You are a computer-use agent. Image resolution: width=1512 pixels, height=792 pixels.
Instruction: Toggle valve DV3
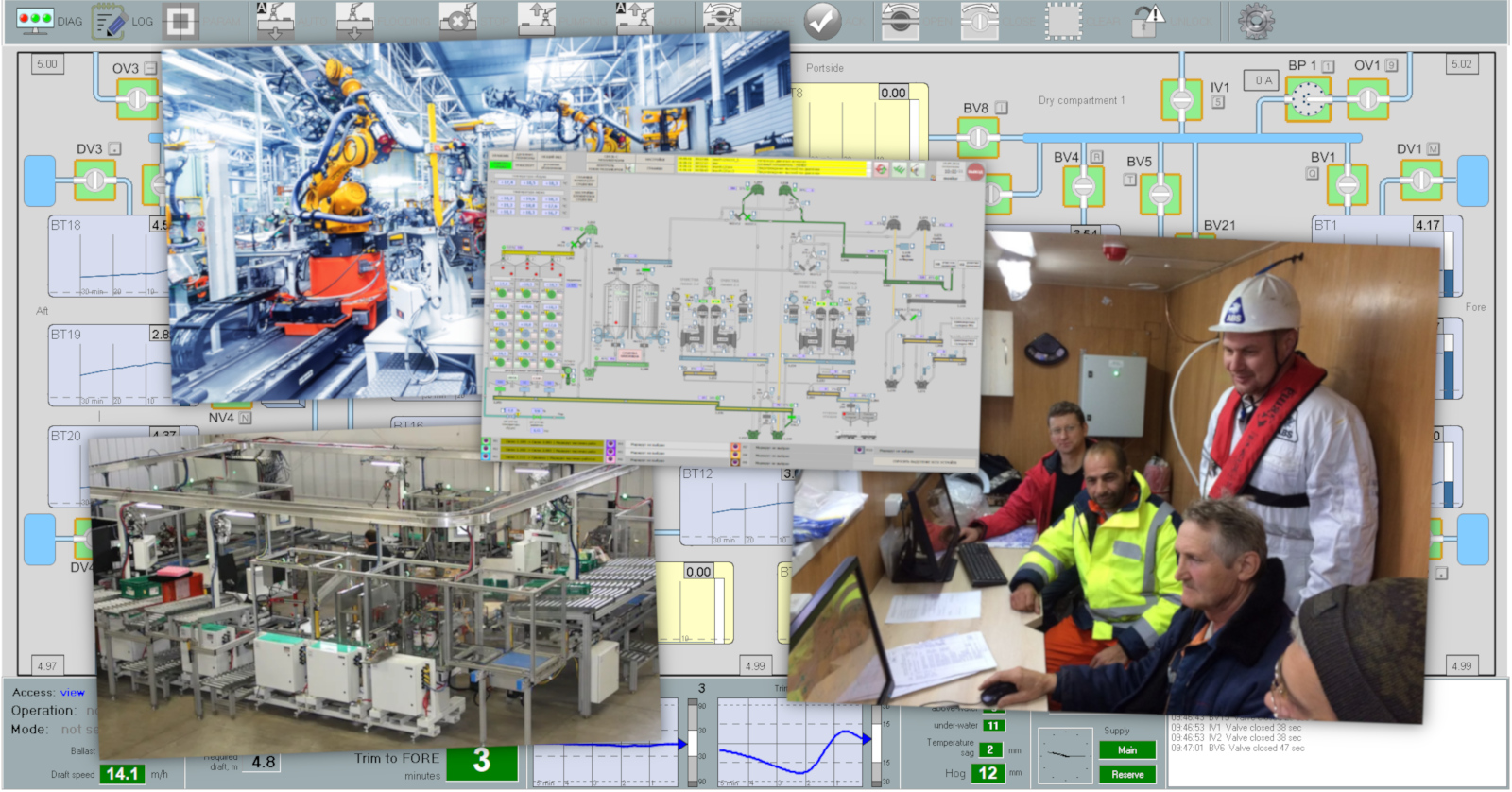(x=94, y=180)
